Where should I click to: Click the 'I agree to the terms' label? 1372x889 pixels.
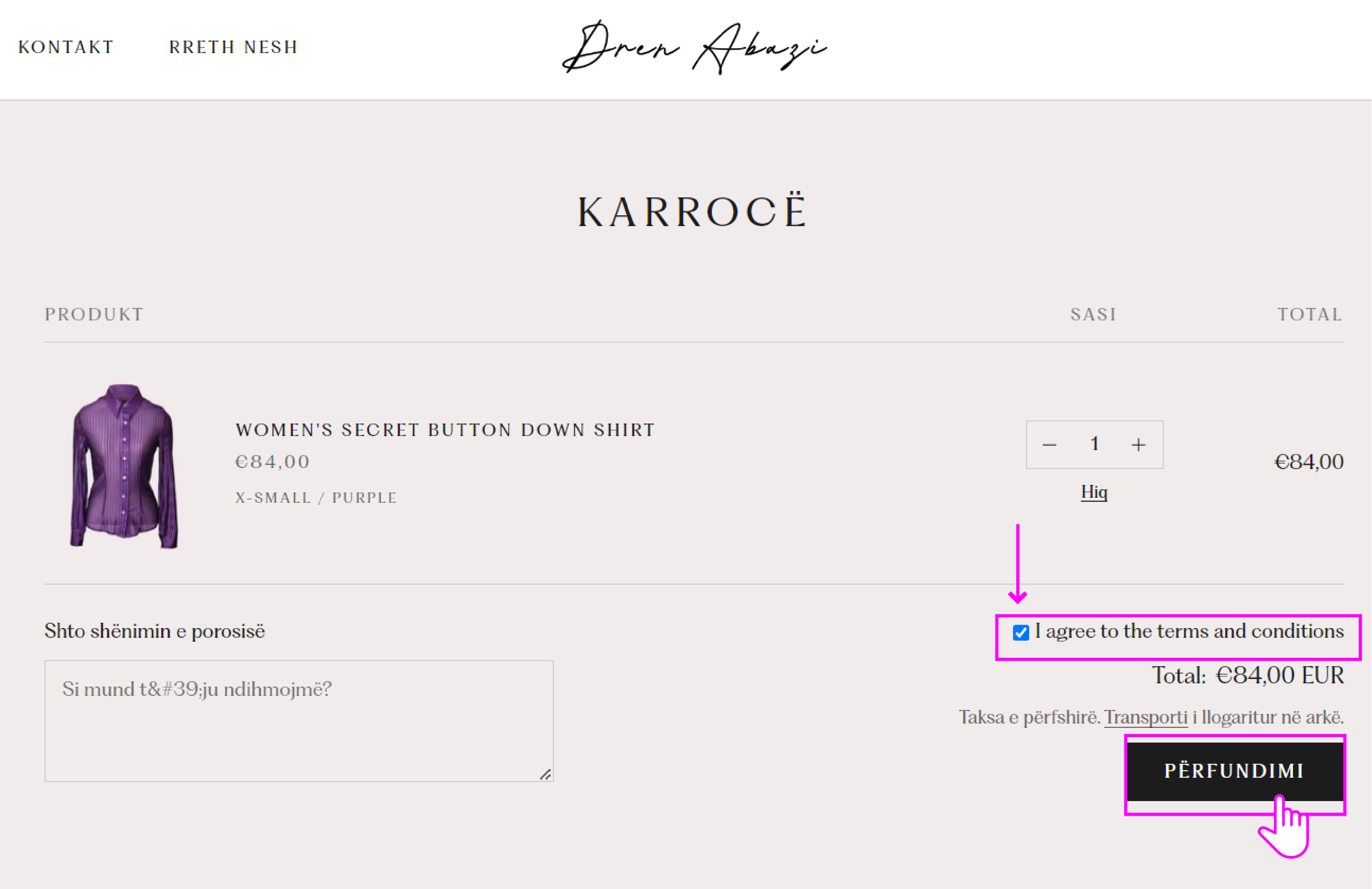1189,631
